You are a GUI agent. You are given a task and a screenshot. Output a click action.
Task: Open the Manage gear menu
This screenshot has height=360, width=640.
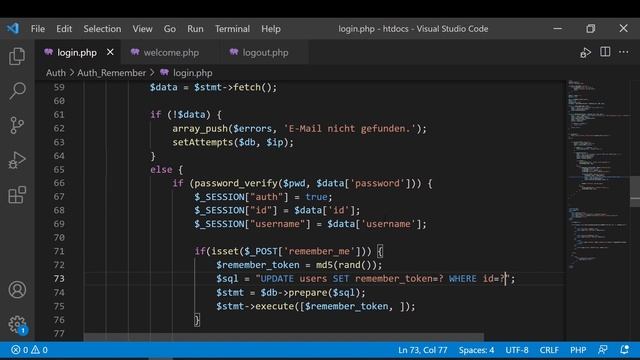click(x=17, y=324)
